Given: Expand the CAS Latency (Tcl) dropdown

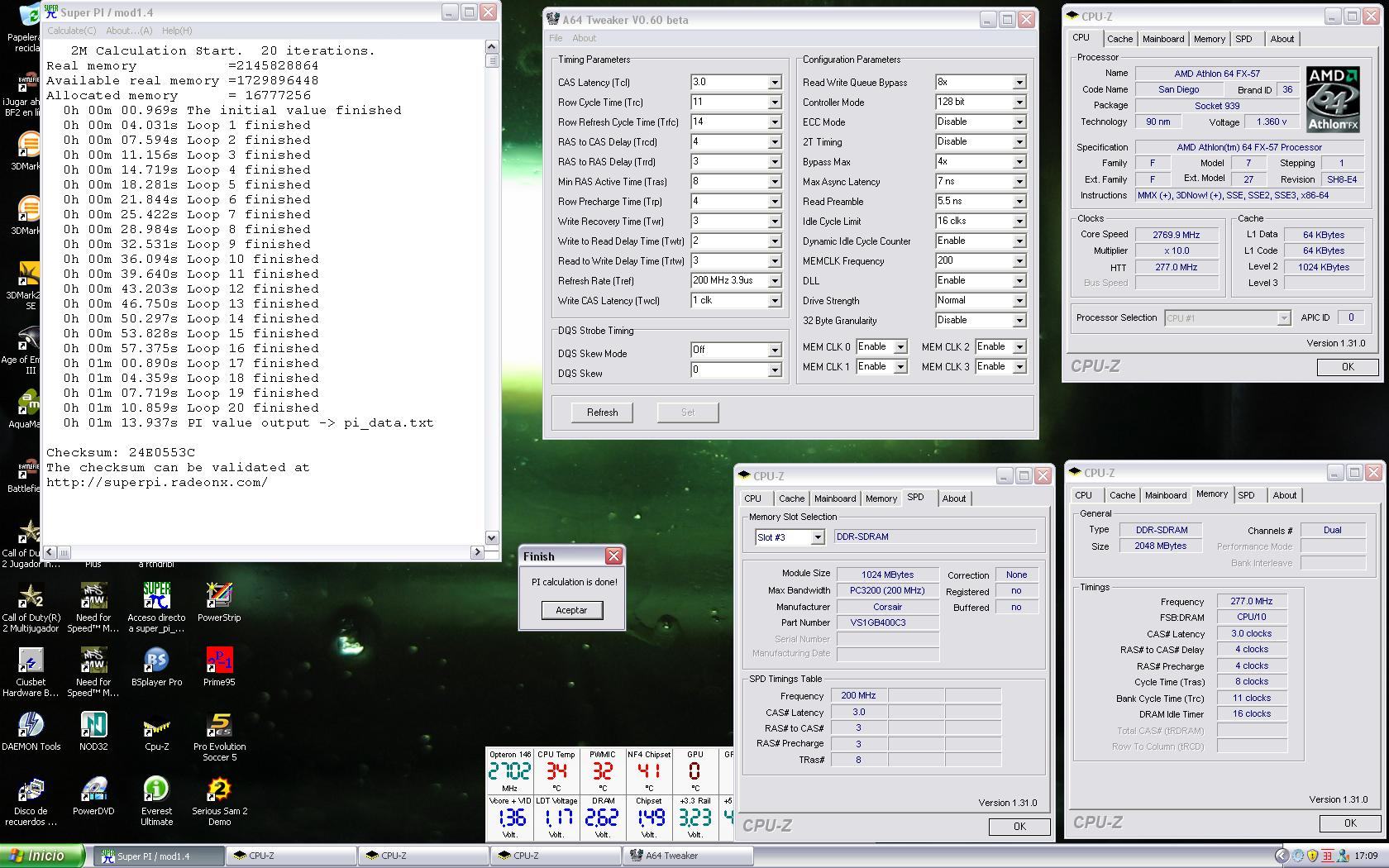Looking at the screenshot, I should pos(775,83).
